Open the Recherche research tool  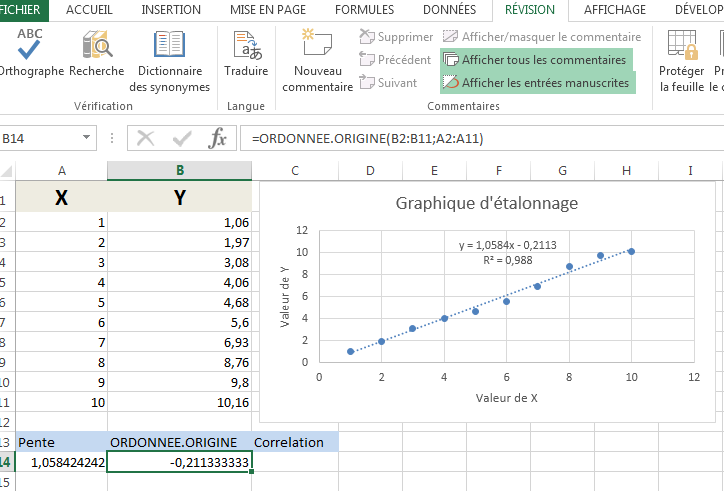click(x=97, y=52)
